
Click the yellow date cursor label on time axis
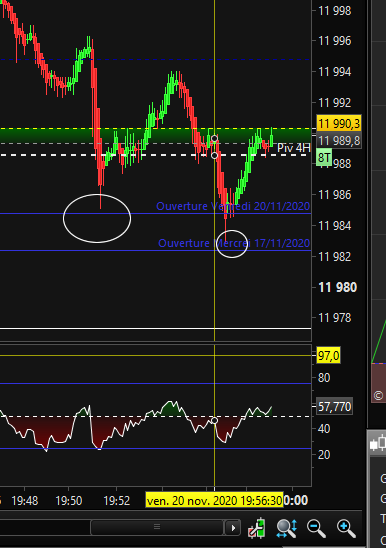214,501
